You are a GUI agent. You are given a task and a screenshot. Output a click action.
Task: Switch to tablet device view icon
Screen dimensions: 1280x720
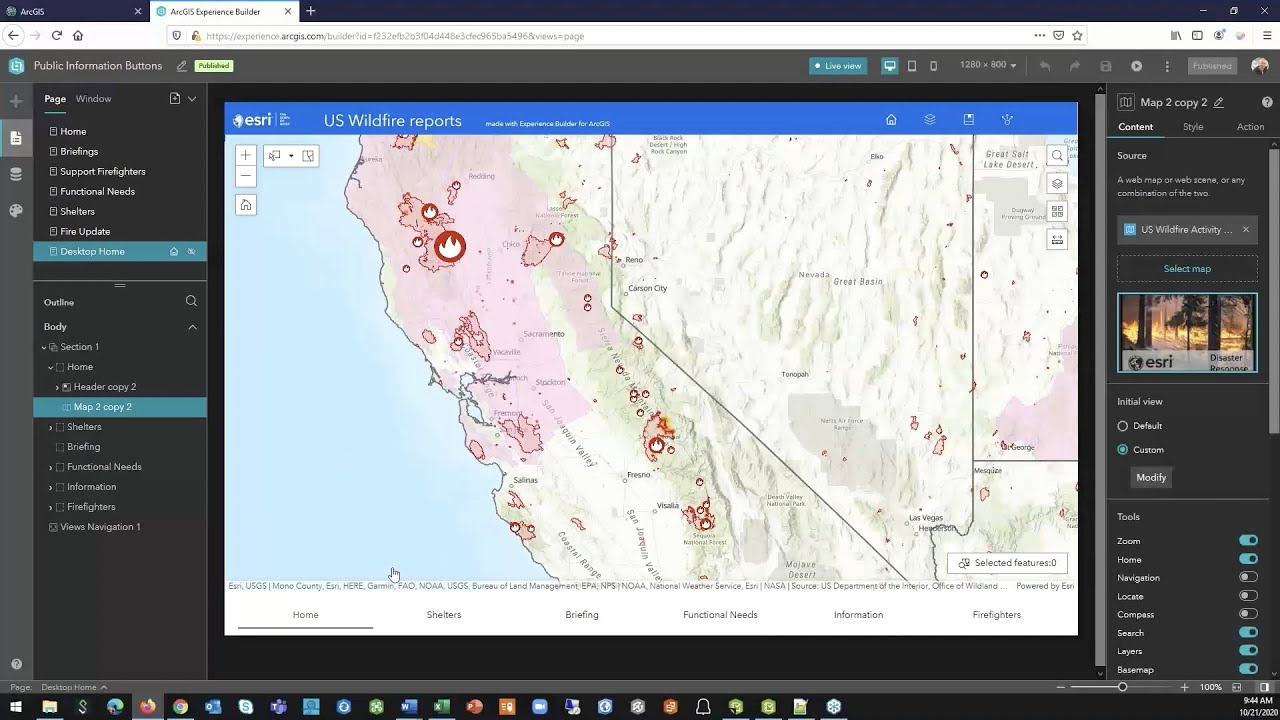[912, 66]
